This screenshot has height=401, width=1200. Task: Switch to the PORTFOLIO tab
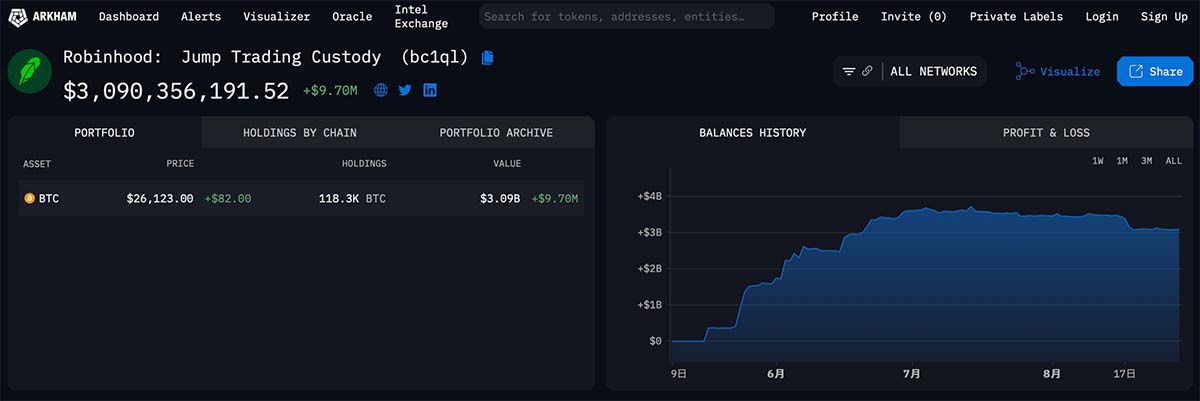coord(105,133)
